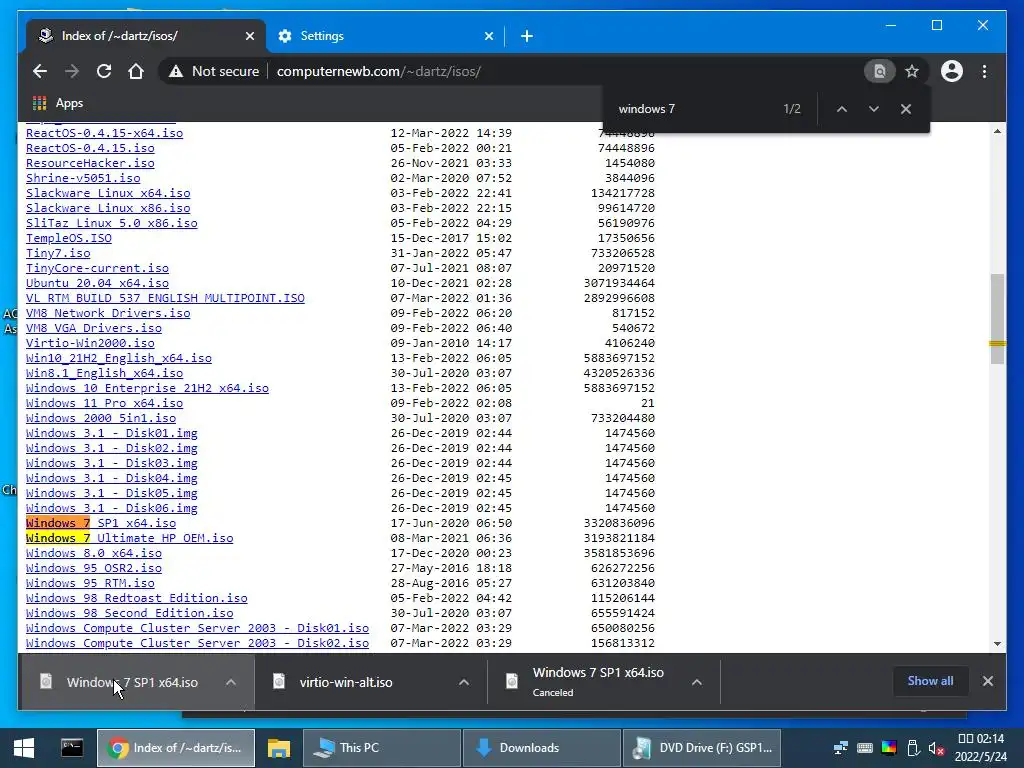Click the Not secure warning icon
1024x768 pixels.
176,72
